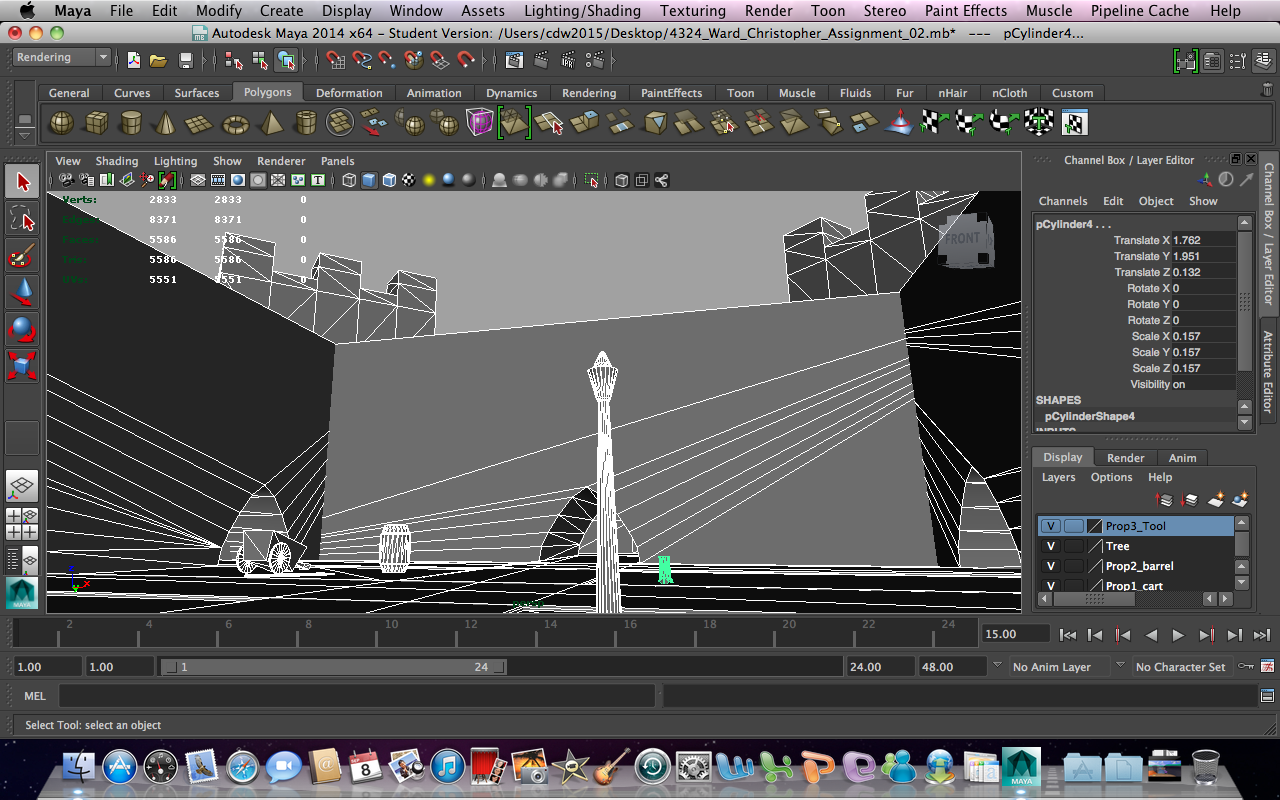The height and width of the screenshot is (800, 1280).
Task: Create a polygon cylinder from the shelf
Action: [x=130, y=123]
